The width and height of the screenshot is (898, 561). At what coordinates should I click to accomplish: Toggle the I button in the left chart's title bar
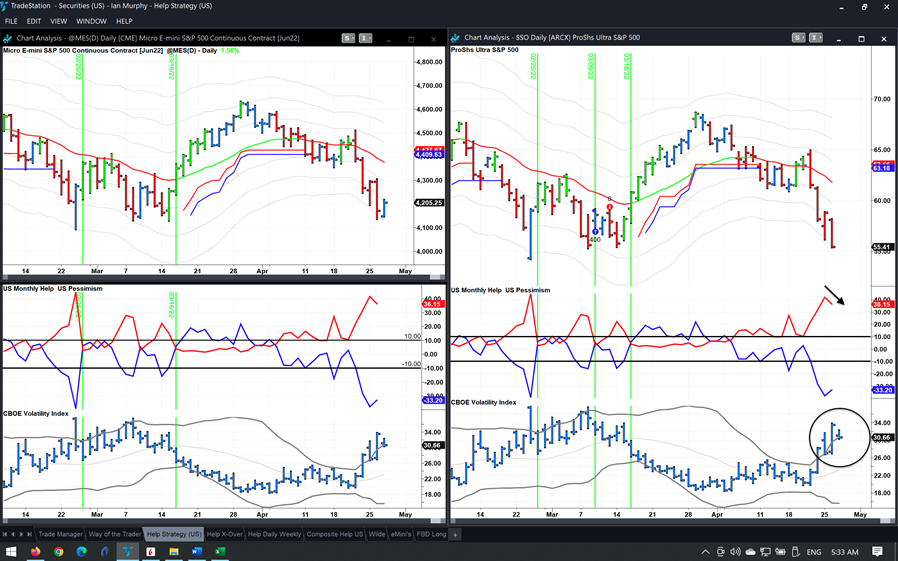pos(365,38)
